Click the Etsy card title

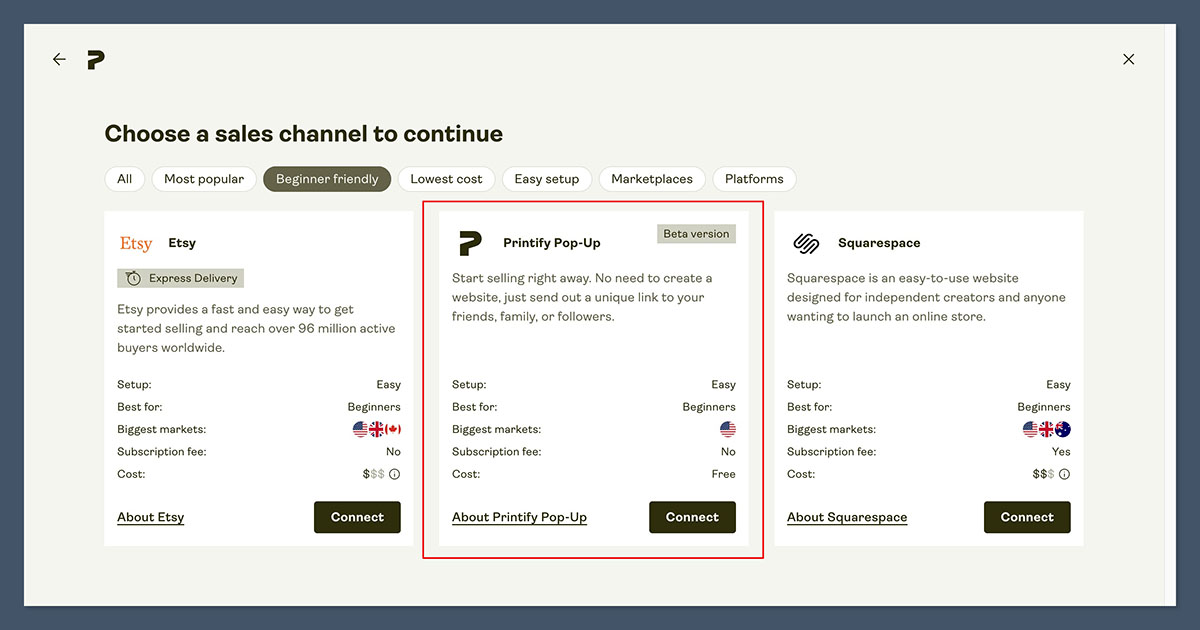click(x=182, y=243)
